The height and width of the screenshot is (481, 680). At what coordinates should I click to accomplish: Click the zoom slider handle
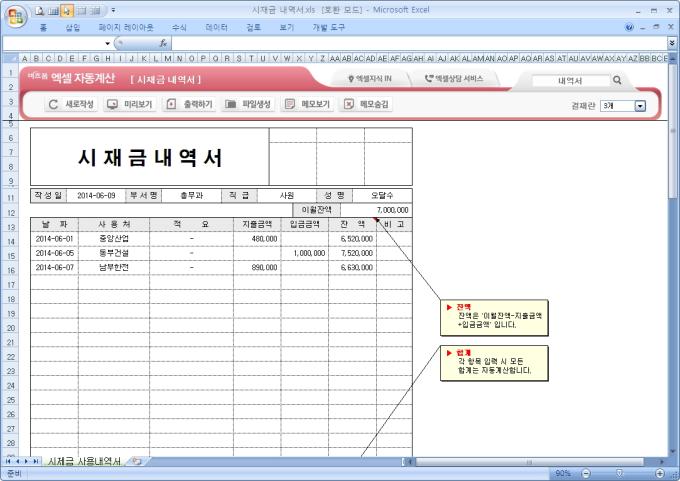click(619, 473)
